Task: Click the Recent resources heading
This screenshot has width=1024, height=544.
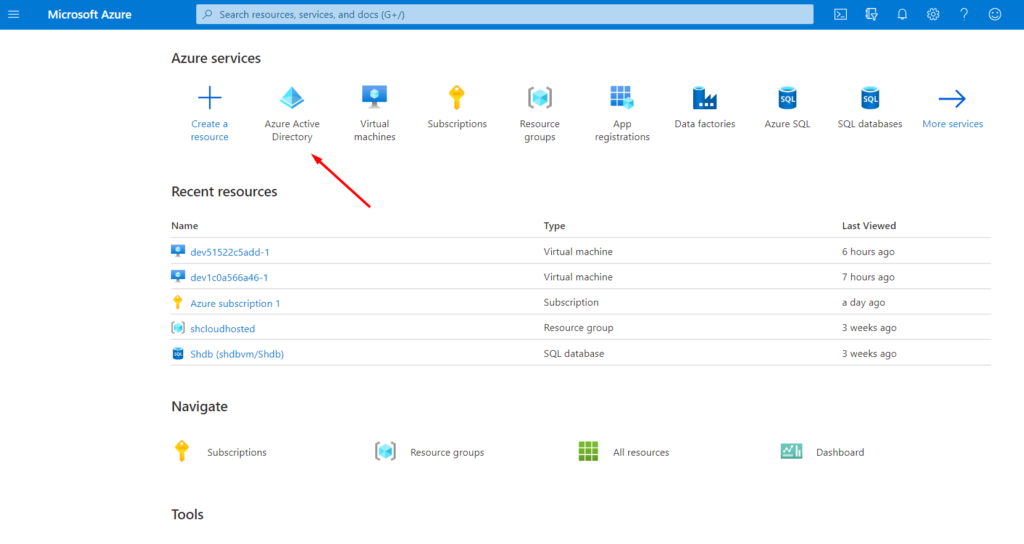Action: click(224, 191)
